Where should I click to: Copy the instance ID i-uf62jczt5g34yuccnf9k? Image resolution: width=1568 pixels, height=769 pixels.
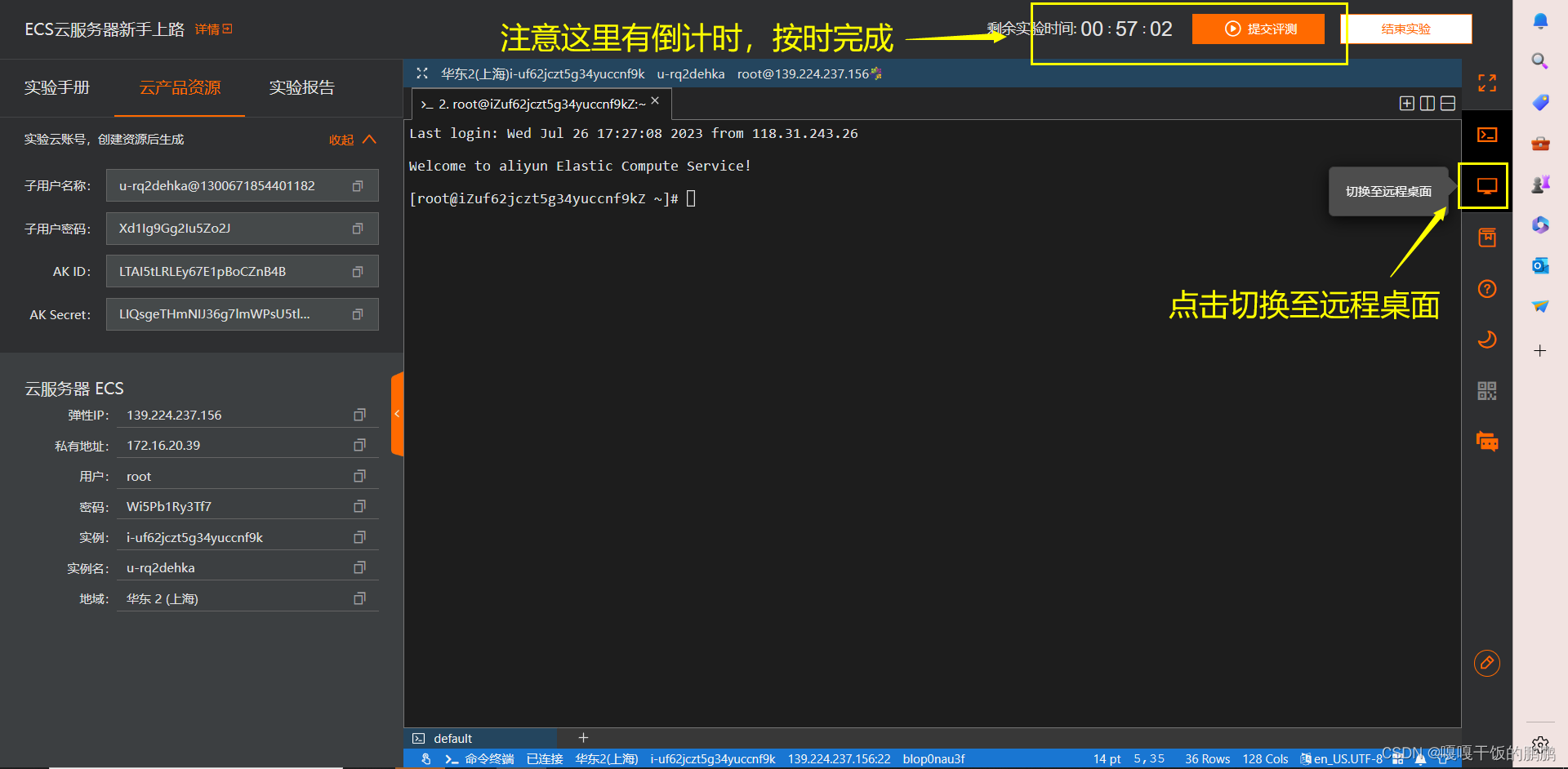pyautogui.click(x=359, y=537)
